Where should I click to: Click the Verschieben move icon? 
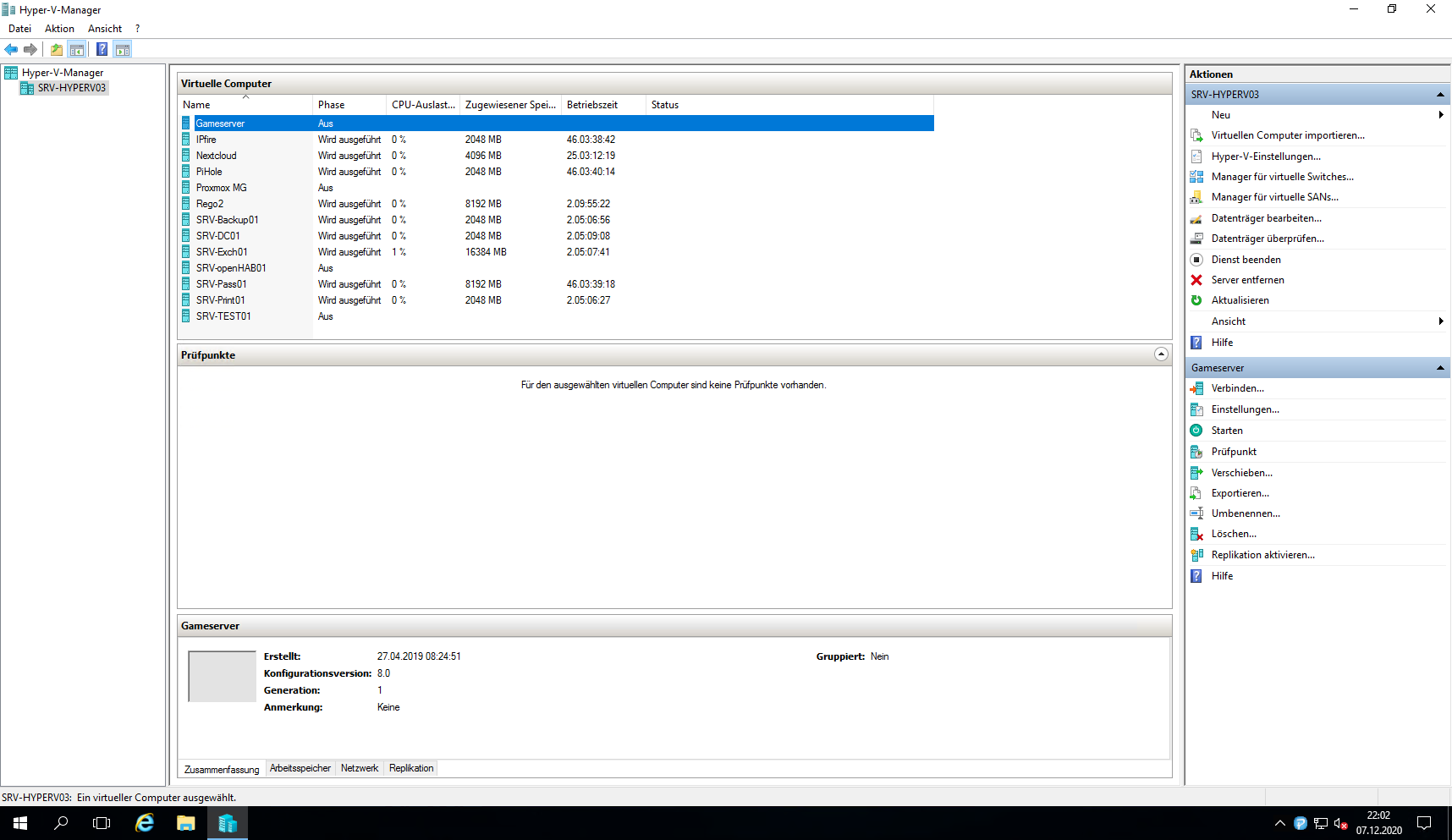[1196, 473]
